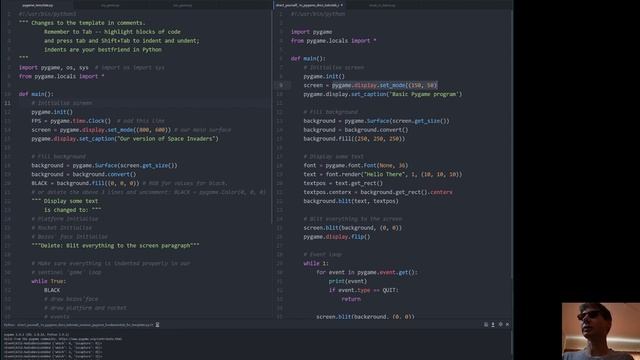The width and height of the screenshot is (640, 360).
Task: Click line number 11 in the left editor gutter
Action: point(8,103)
